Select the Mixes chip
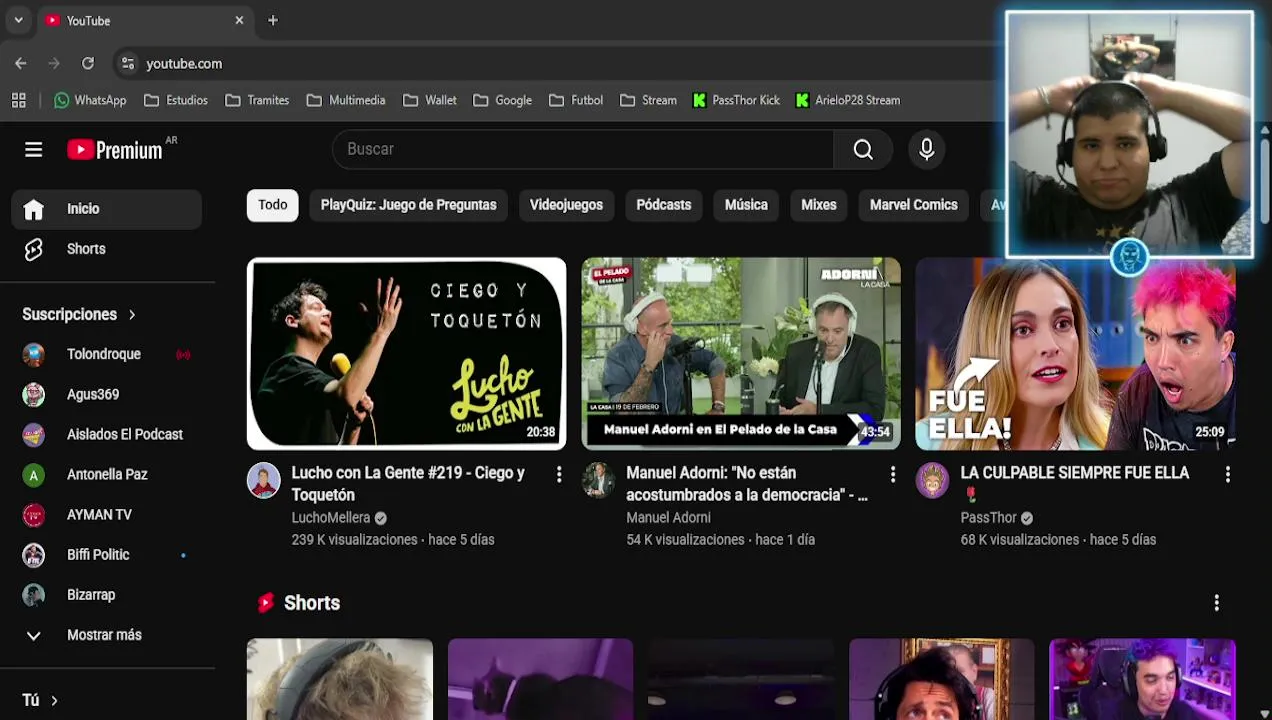This screenshot has height=720, width=1272. coord(819,205)
